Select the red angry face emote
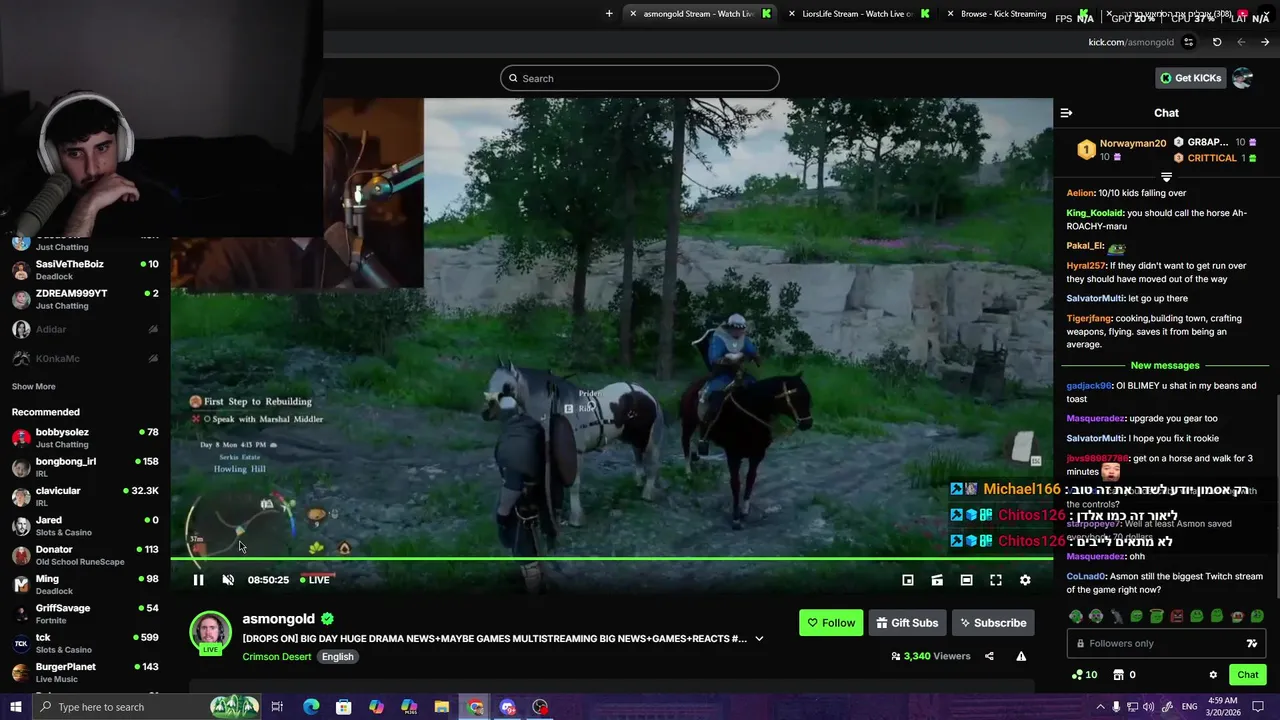1280x720 pixels. (x=1176, y=617)
